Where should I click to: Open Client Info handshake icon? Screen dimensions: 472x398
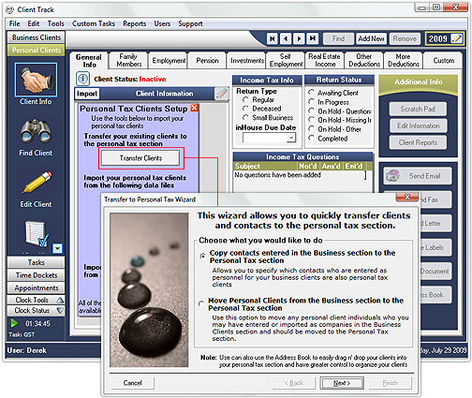[x=36, y=80]
